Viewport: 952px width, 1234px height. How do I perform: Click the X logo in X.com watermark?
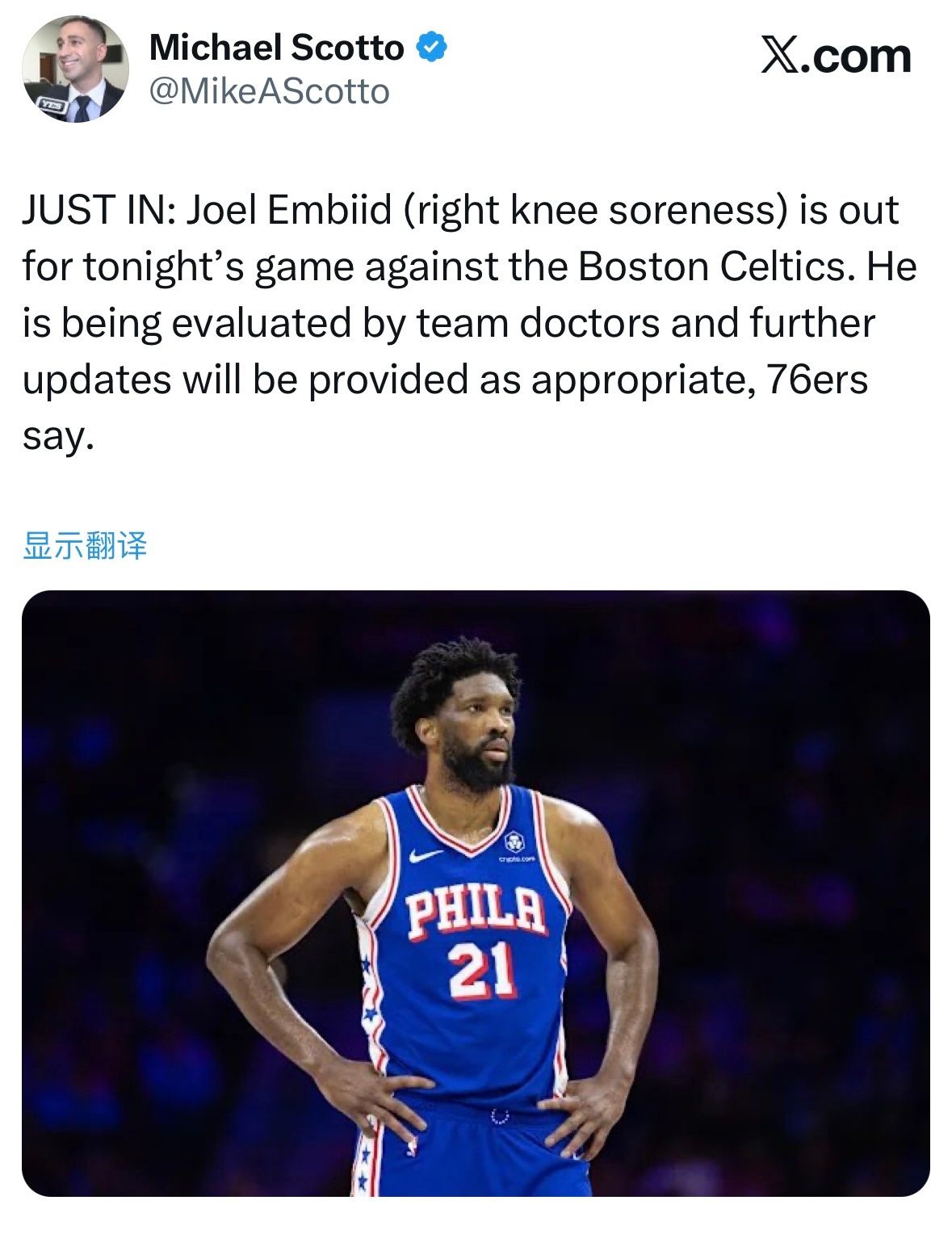(779, 57)
